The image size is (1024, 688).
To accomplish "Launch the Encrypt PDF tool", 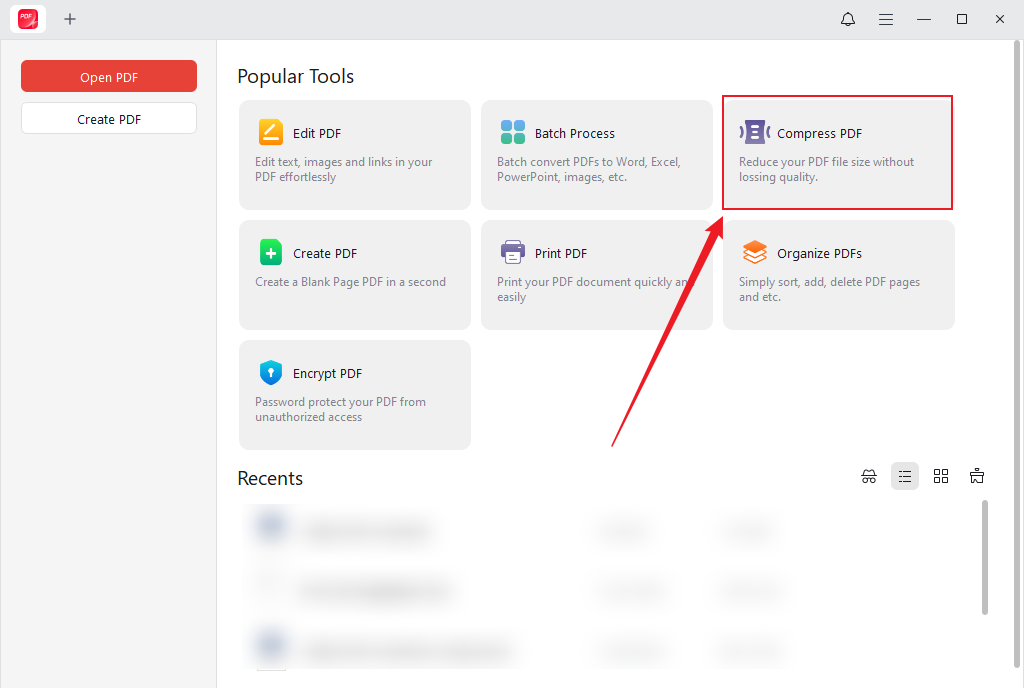I will coord(355,394).
